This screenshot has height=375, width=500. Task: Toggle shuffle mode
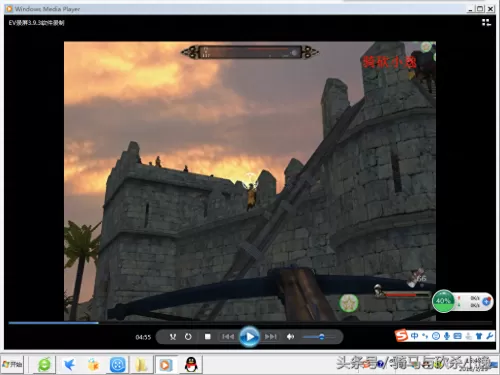click(173, 337)
